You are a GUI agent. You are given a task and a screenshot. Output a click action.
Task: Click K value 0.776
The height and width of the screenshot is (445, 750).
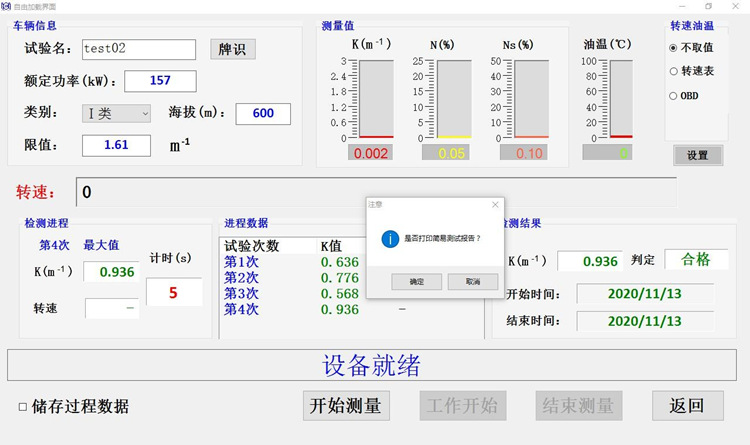[340, 278]
